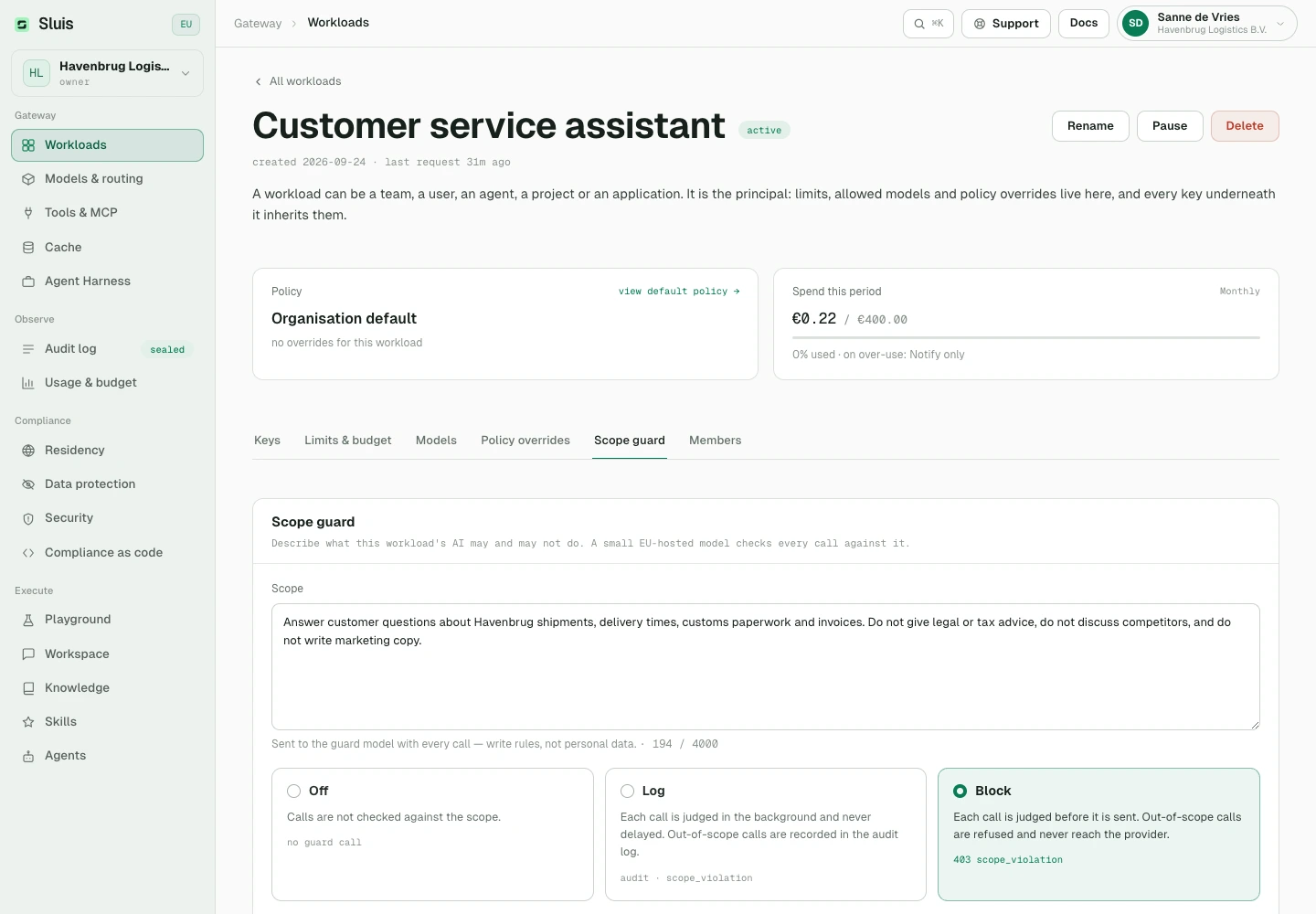Click the Monthly period label
The image size is (1316, 914).
1239,292
